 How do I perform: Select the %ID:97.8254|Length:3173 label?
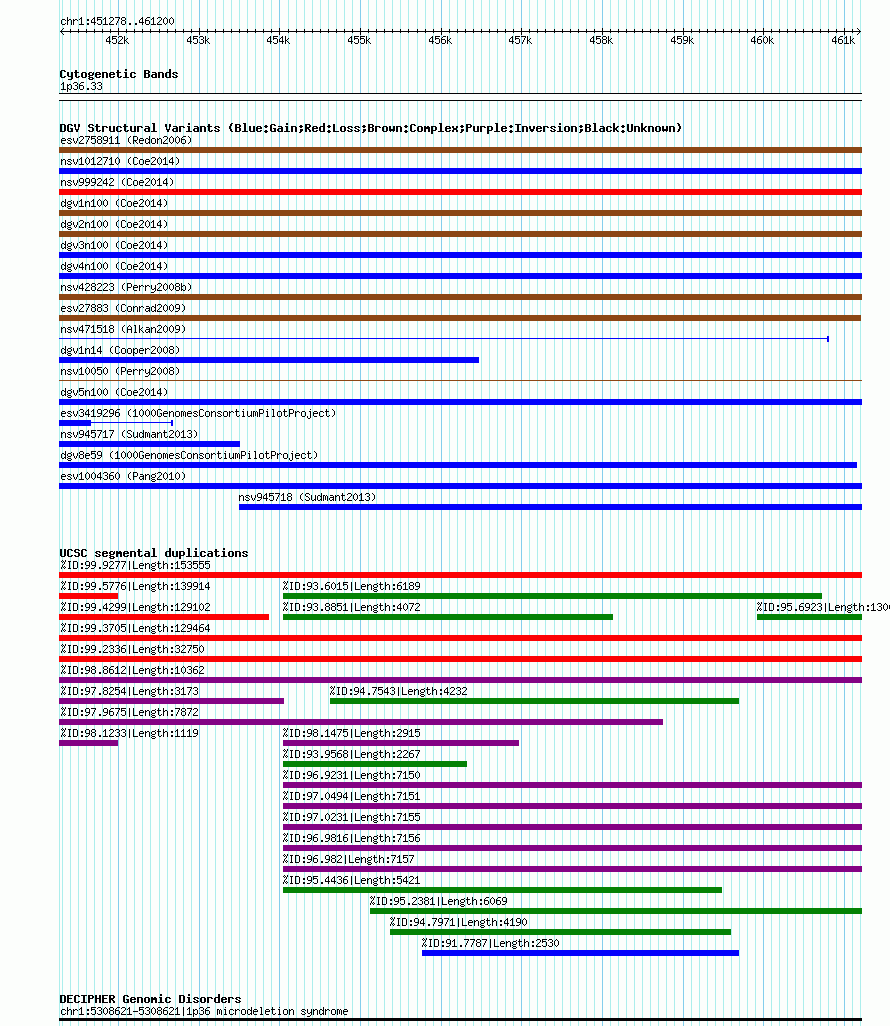point(129,690)
